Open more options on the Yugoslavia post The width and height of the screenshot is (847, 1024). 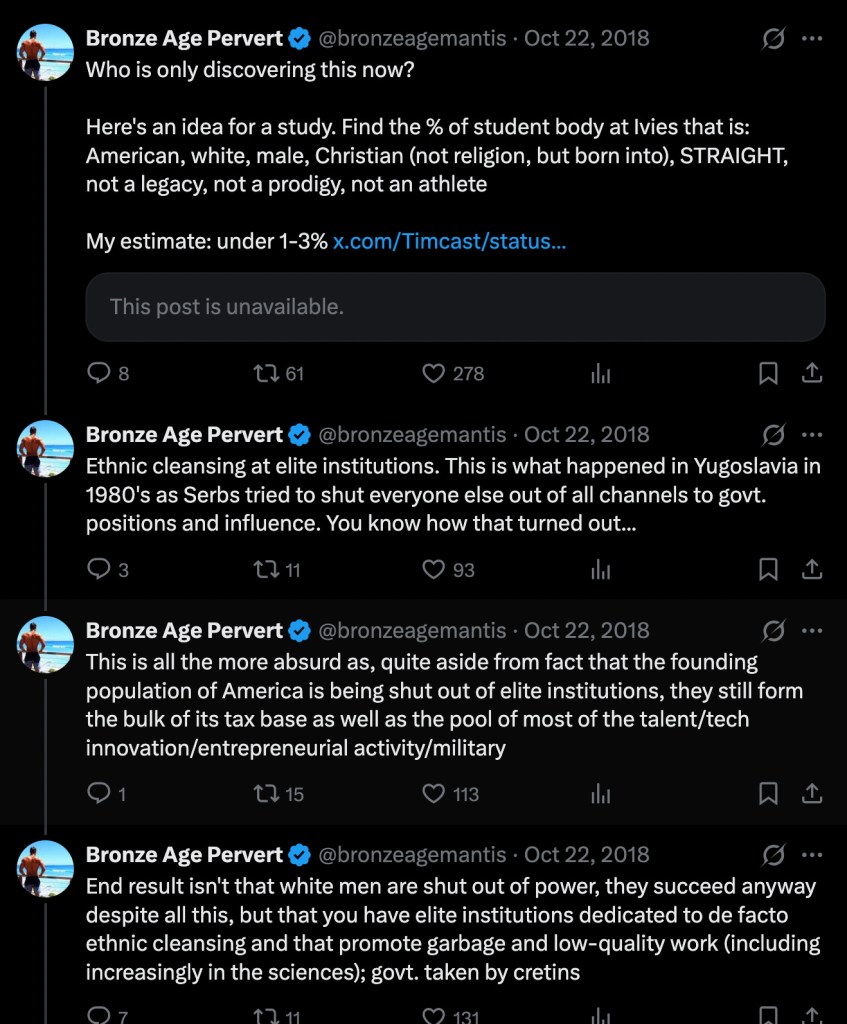(x=812, y=434)
